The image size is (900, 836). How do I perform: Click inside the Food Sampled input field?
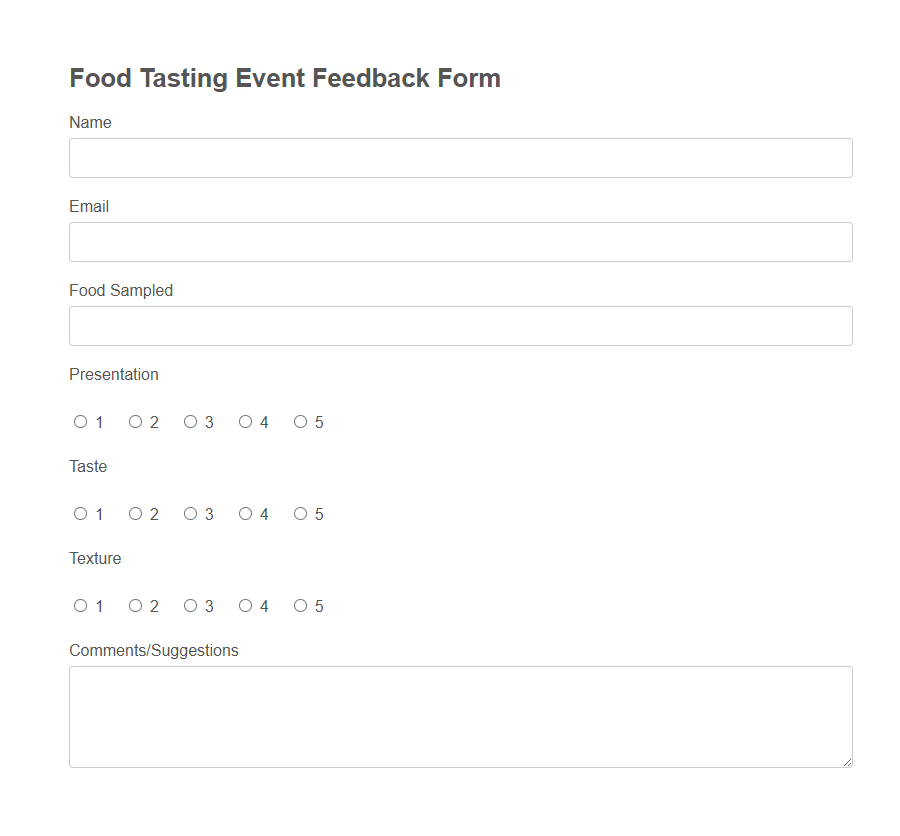[x=460, y=325]
